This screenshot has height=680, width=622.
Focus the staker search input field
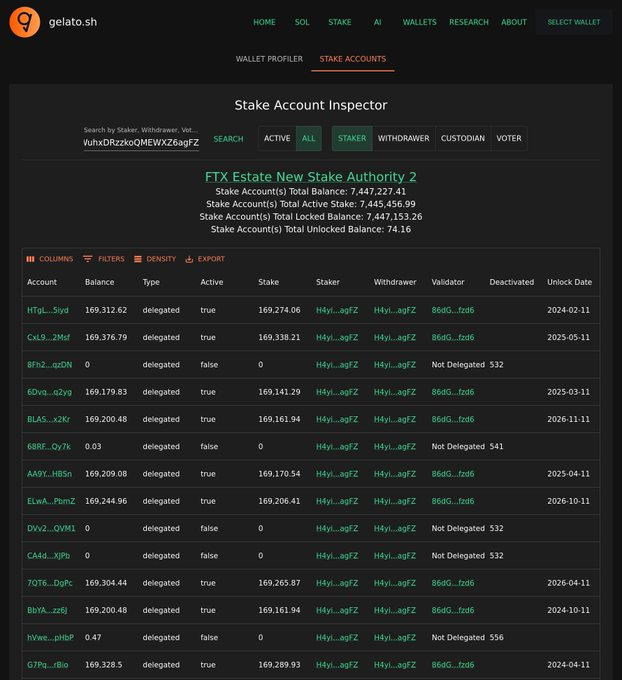[x=141, y=143]
